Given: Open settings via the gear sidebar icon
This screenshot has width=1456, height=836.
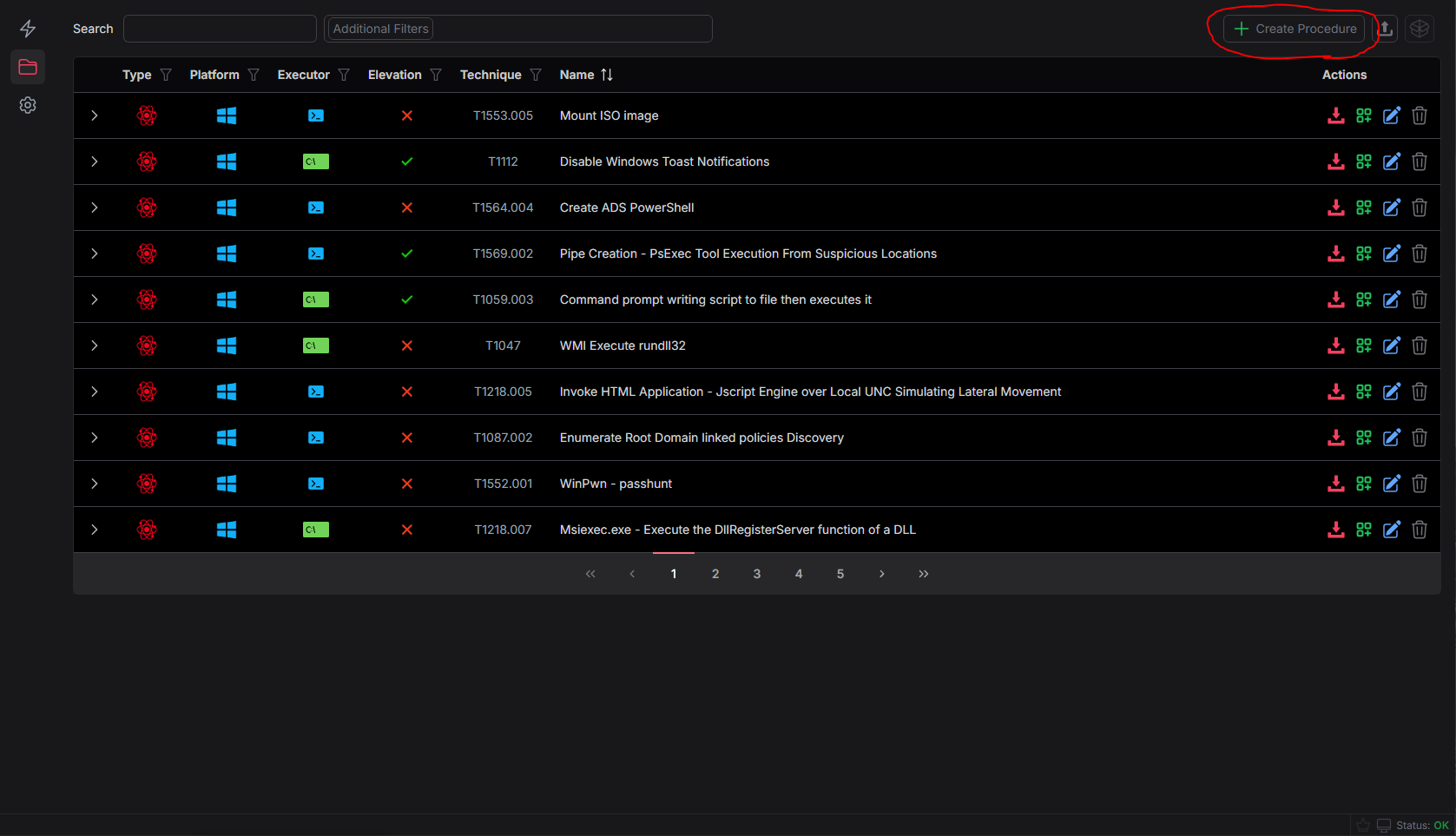Looking at the screenshot, I should pyautogui.click(x=27, y=104).
